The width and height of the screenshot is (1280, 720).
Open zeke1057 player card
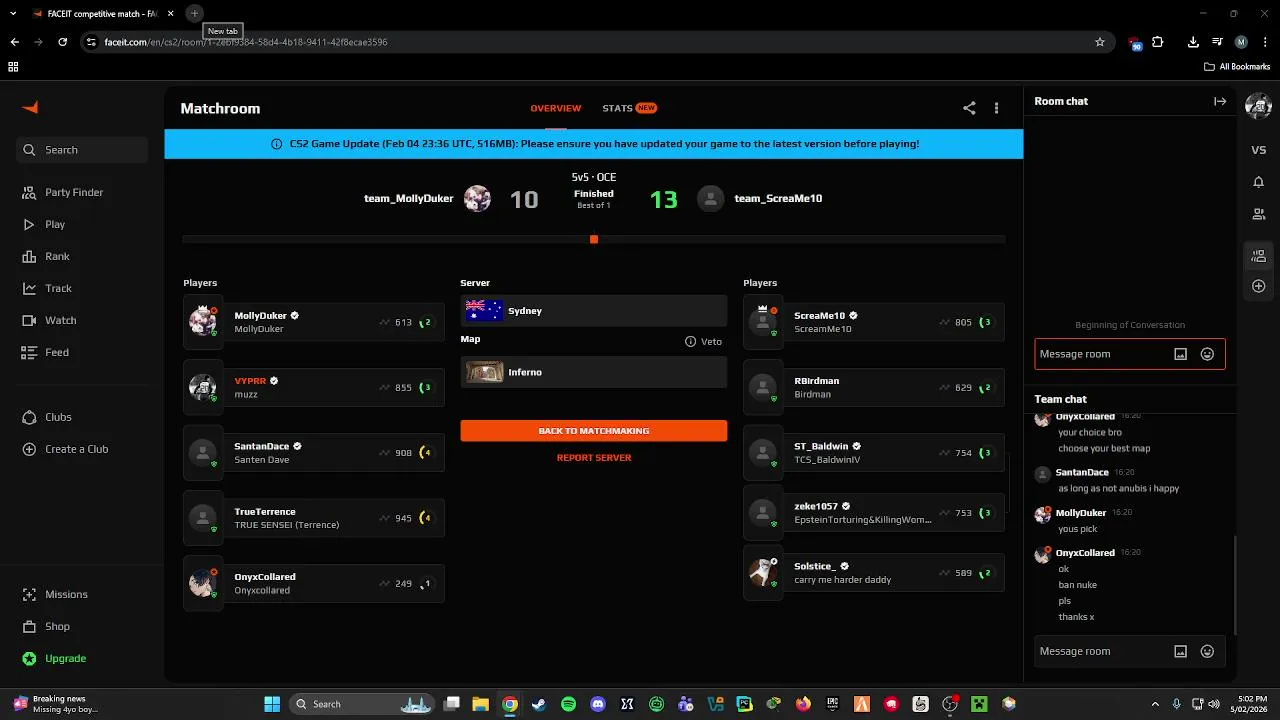(874, 513)
